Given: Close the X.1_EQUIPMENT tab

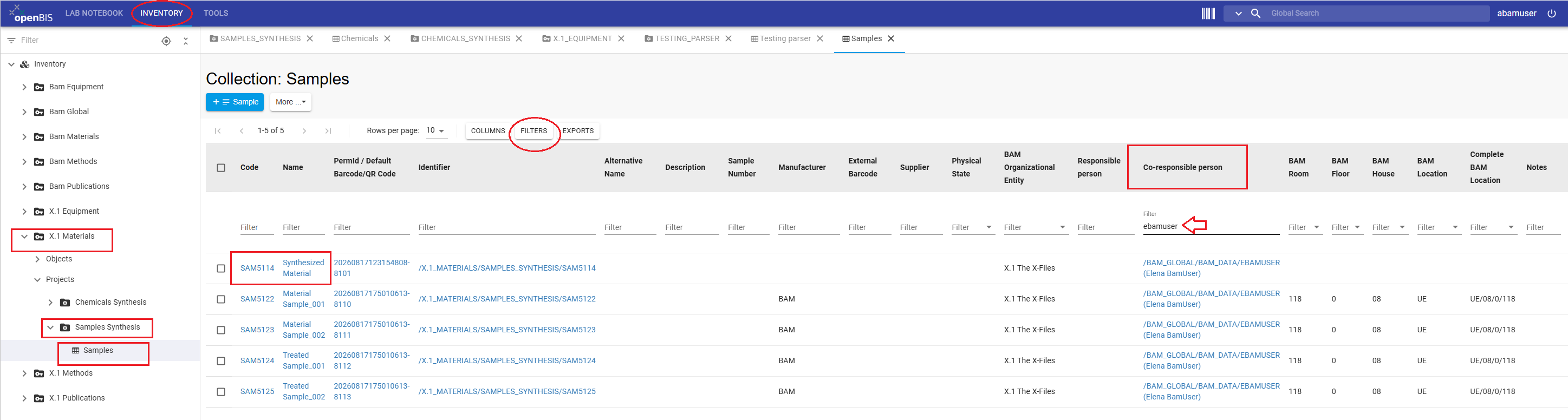Looking at the screenshot, I should (x=621, y=38).
